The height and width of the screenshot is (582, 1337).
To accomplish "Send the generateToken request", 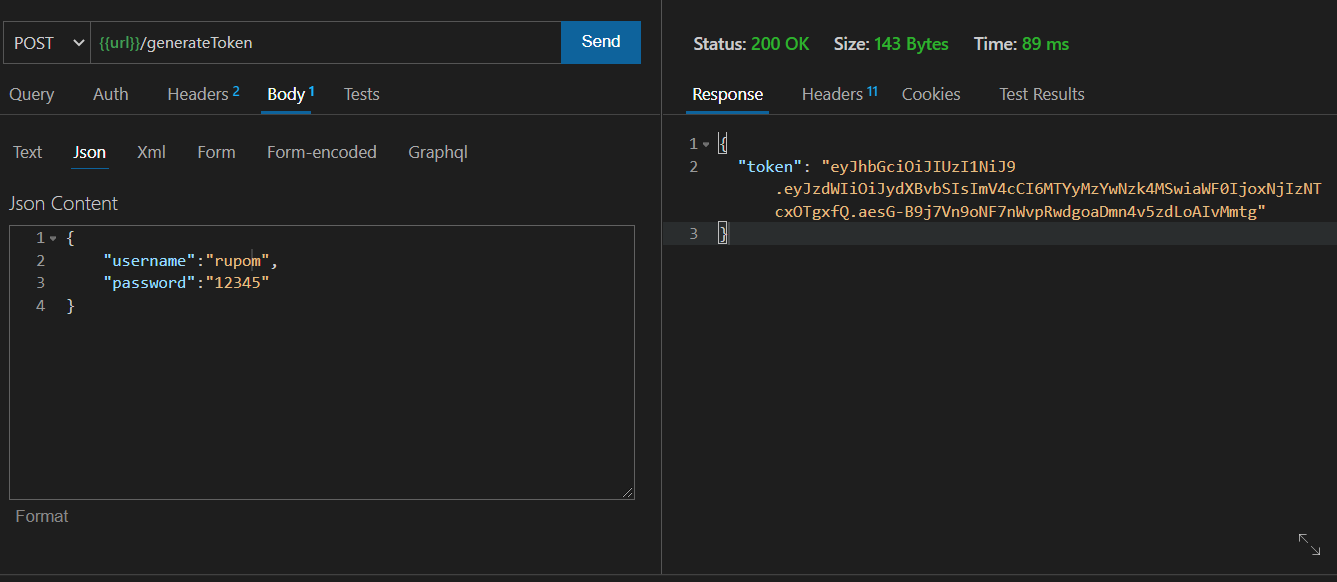I will coord(600,41).
